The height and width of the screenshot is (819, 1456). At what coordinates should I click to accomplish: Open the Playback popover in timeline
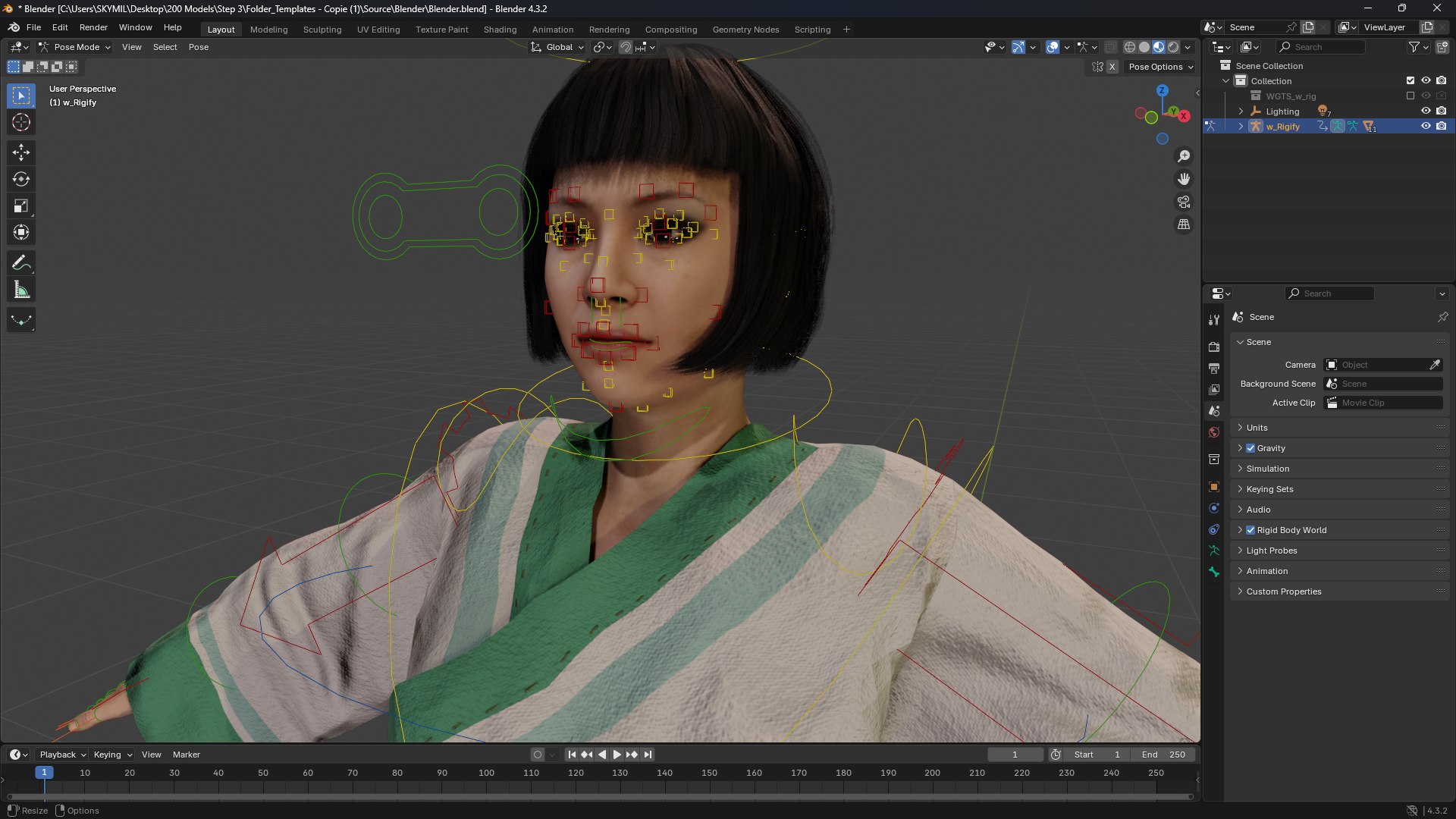pyautogui.click(x=62, y=755)
